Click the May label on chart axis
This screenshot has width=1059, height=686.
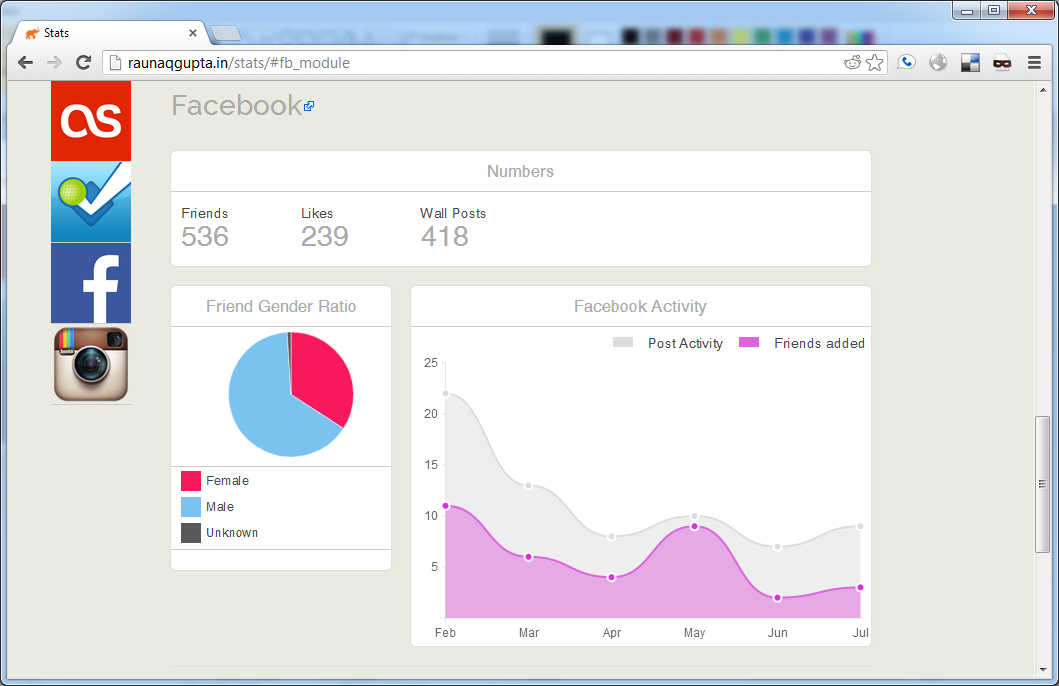tap(694, 633)
